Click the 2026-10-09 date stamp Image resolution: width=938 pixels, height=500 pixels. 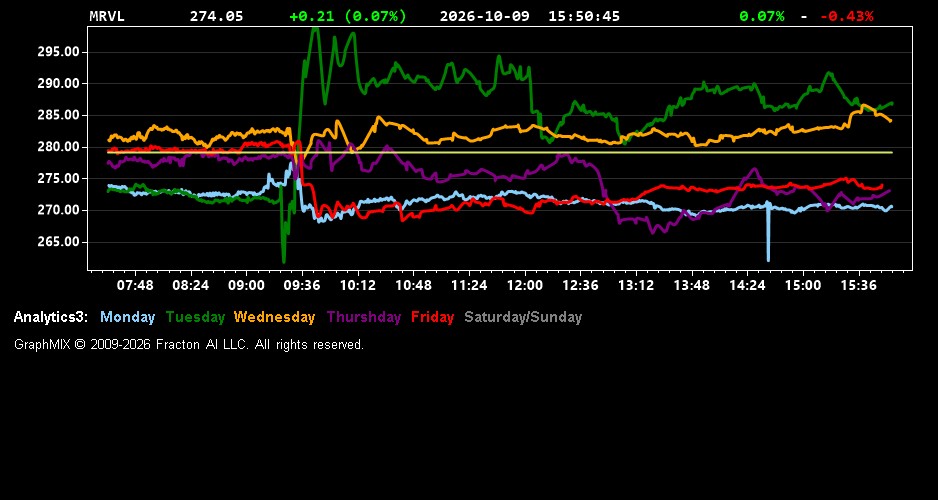(x=485, y=16)
